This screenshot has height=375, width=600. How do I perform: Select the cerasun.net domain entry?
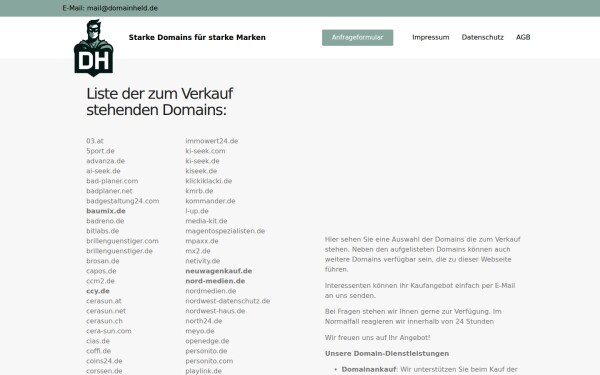(106, 311)
